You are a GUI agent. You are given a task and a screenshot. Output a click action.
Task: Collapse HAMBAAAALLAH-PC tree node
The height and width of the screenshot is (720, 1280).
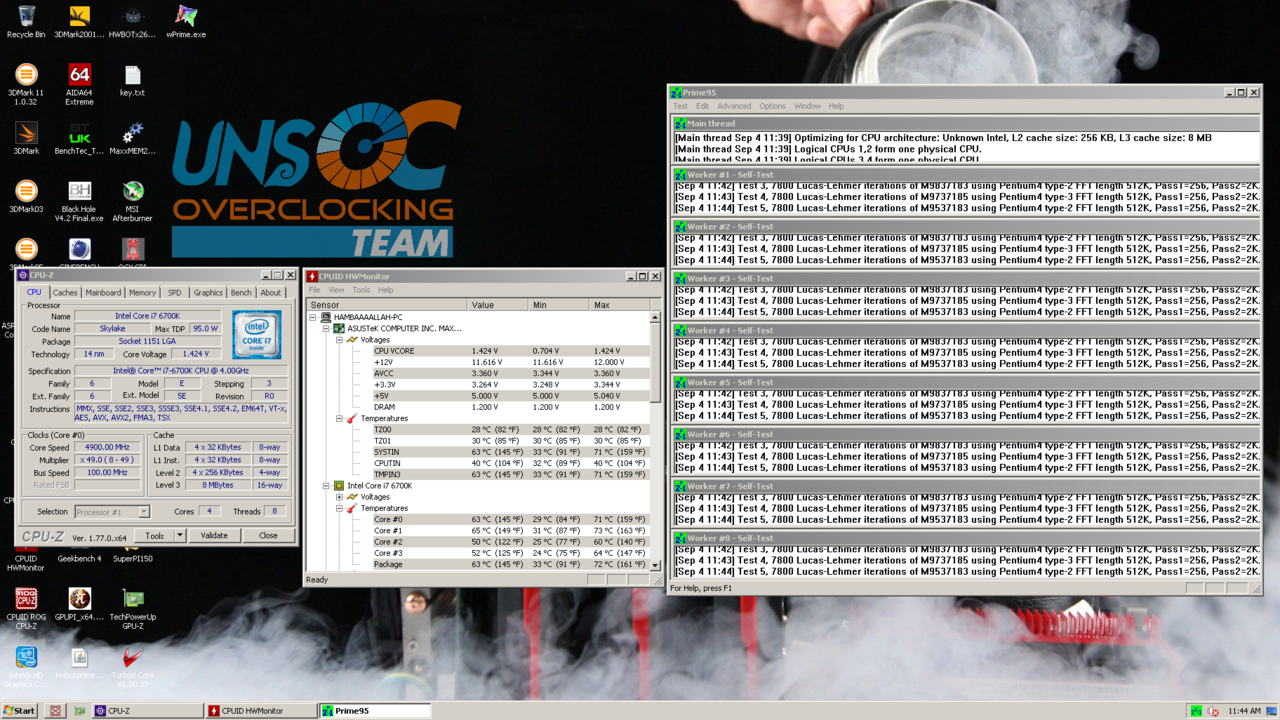tap(312, 317)
